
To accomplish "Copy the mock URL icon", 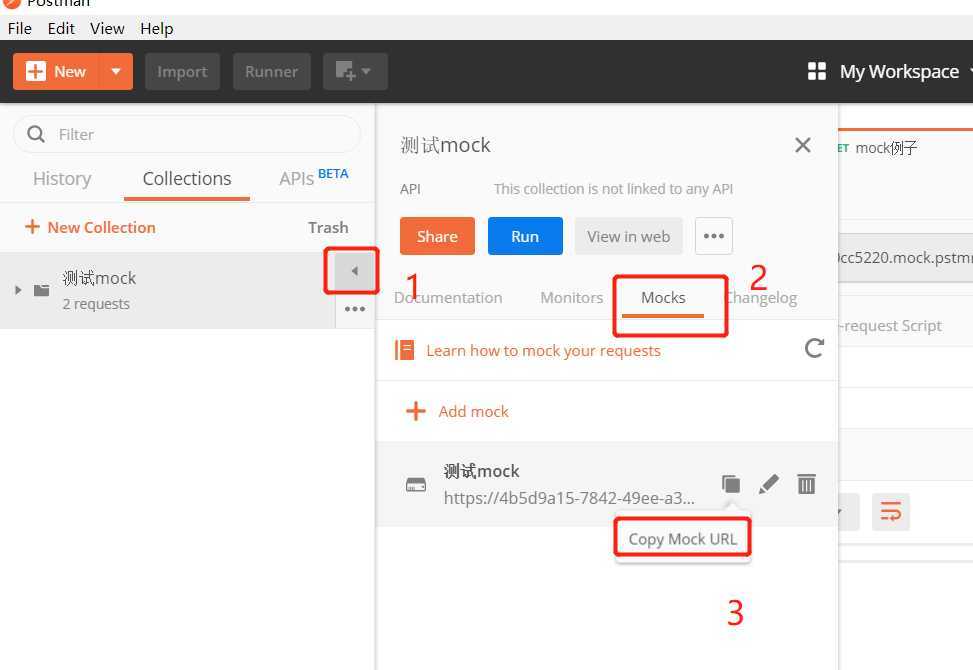I will tap(731, 484).
